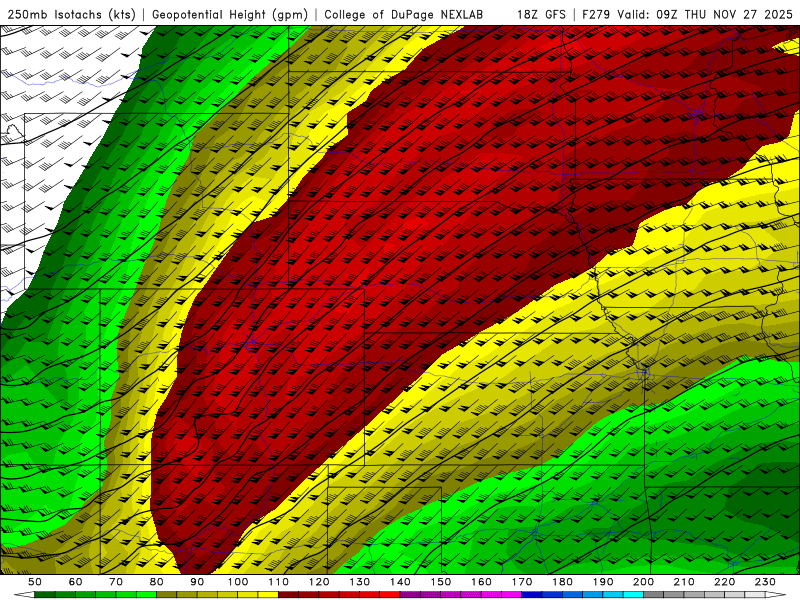Viewport: 800px width, 600px height.
Task: Click the 100 label on the legend scale
Action: [x=238, y=582]
